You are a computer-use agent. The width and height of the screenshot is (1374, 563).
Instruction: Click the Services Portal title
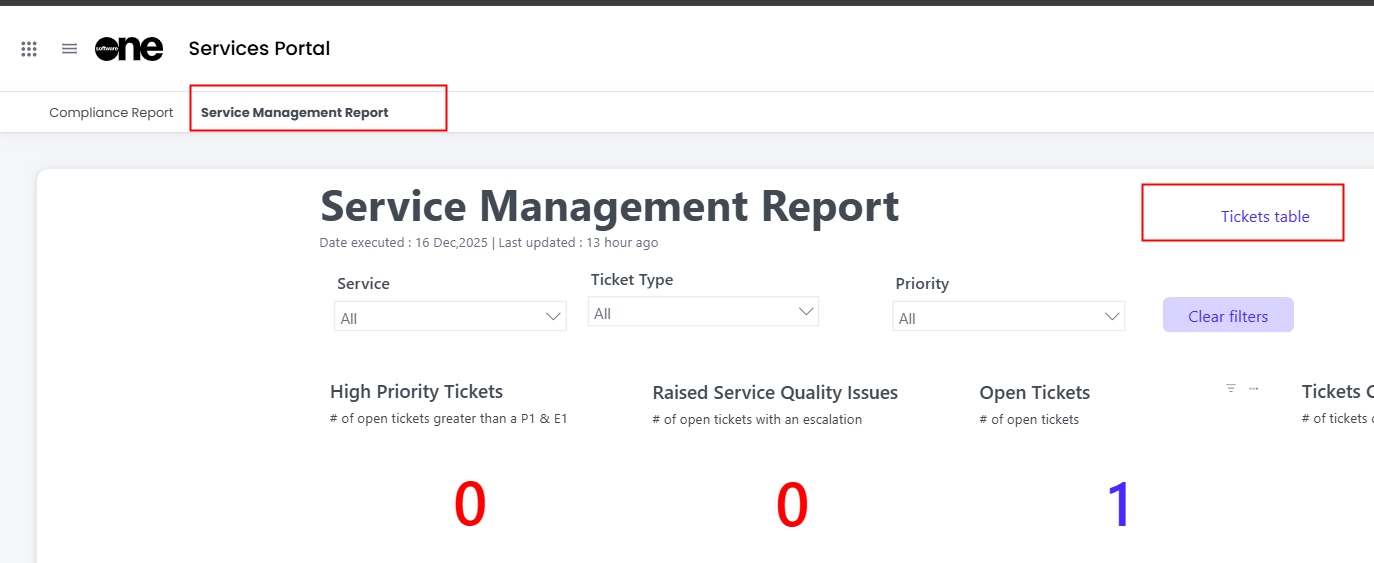click(259, 49)
